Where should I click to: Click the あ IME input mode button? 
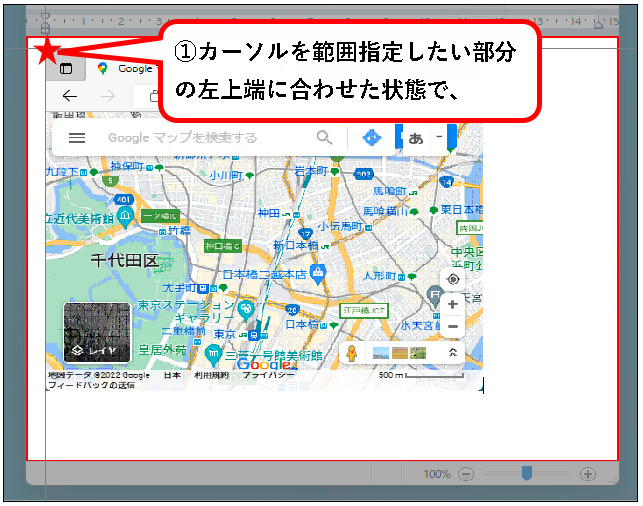click(416, 139)
